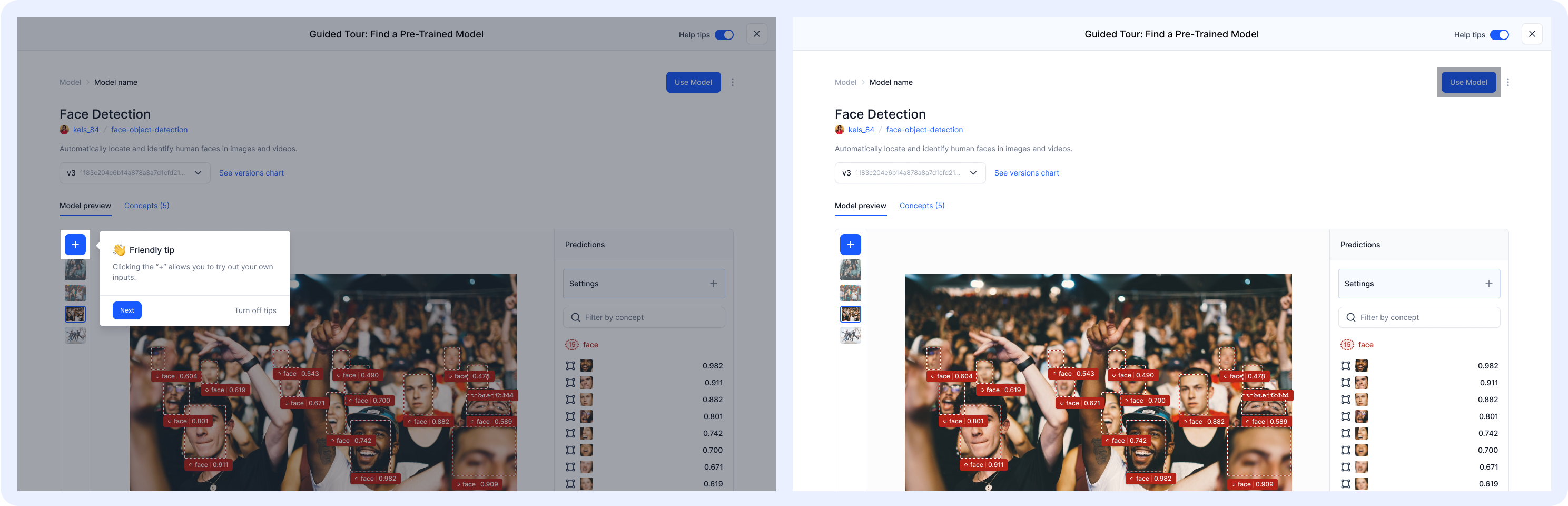Open See versions chart link in left panel
Screen dimensions: 1568x506
tap(251, 173)
